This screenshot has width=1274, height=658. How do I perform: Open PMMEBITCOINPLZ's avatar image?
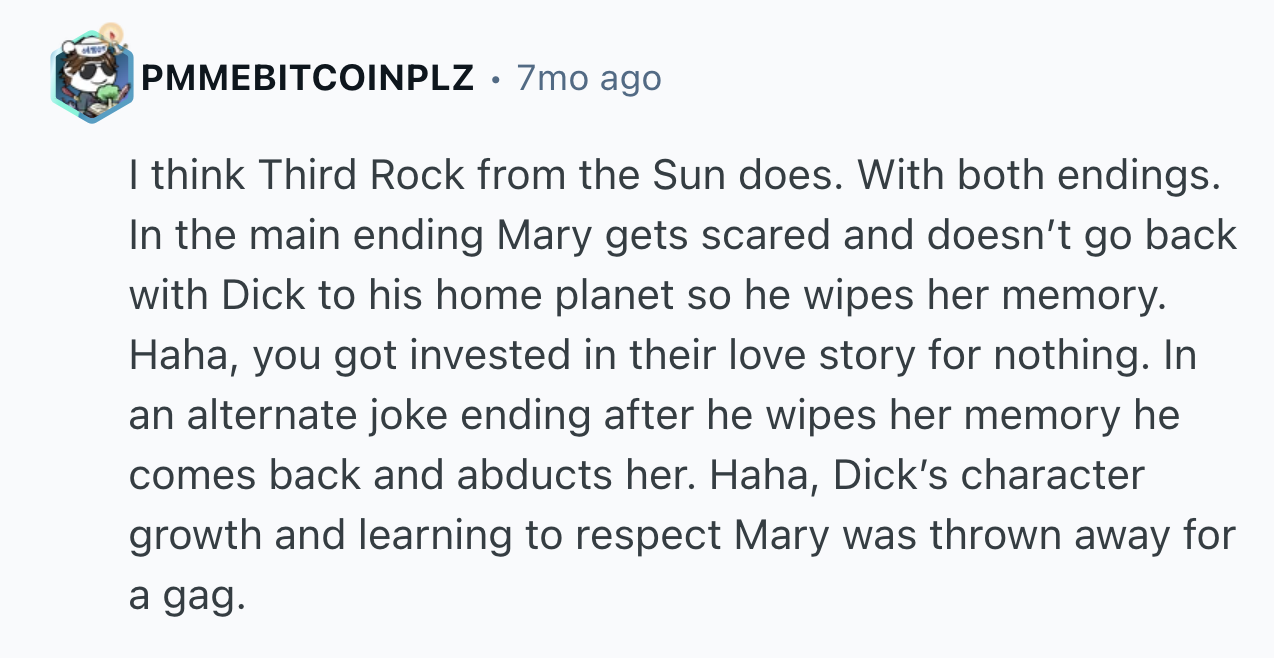[92, 77]
